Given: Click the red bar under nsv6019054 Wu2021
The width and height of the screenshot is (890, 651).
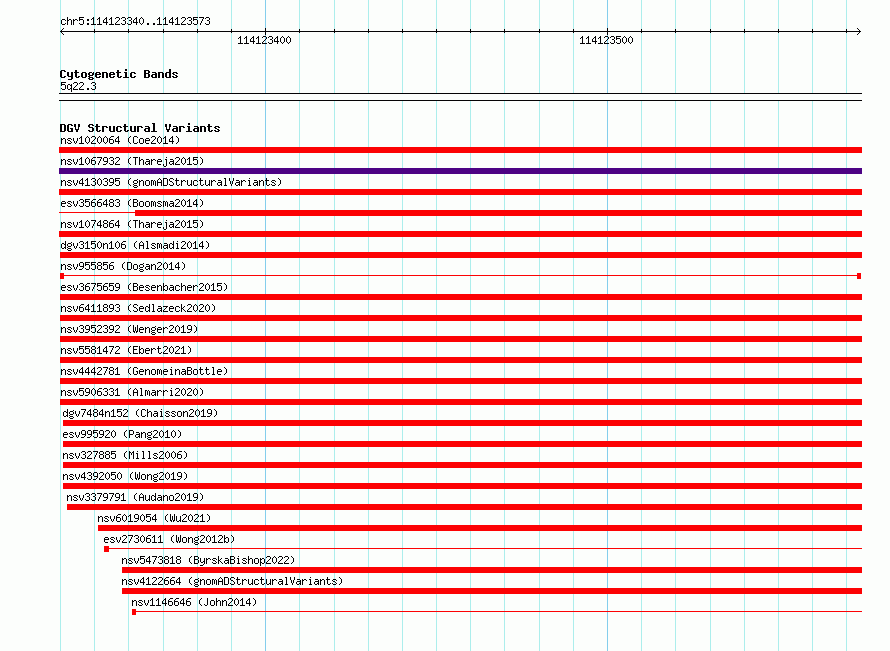Looking at the screenshot, I should [x=480, y=528].
